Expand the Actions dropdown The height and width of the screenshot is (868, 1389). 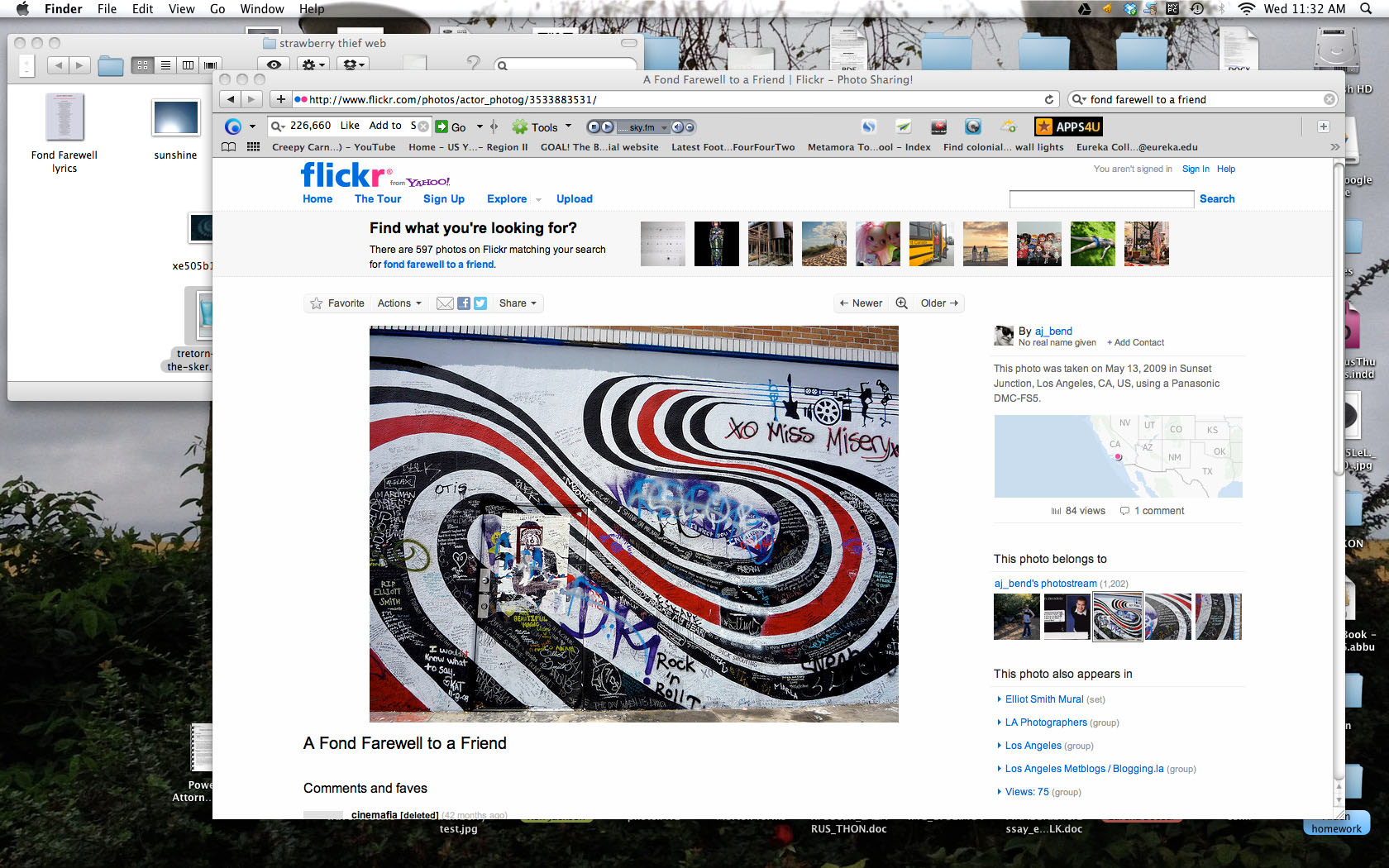point(399,303)
